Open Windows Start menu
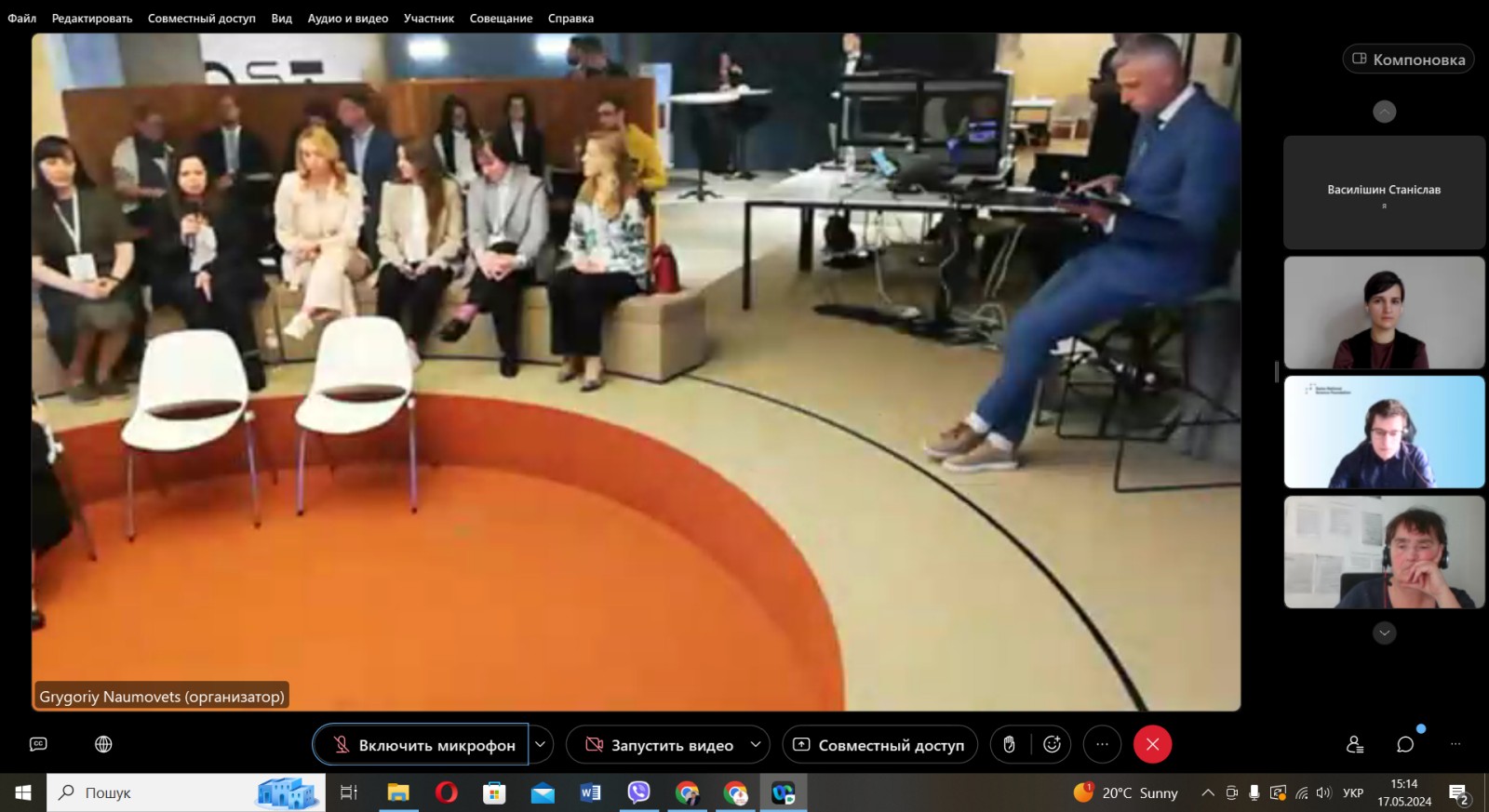The width and height of the screenshot is (1489, 812). coord(23,792)
